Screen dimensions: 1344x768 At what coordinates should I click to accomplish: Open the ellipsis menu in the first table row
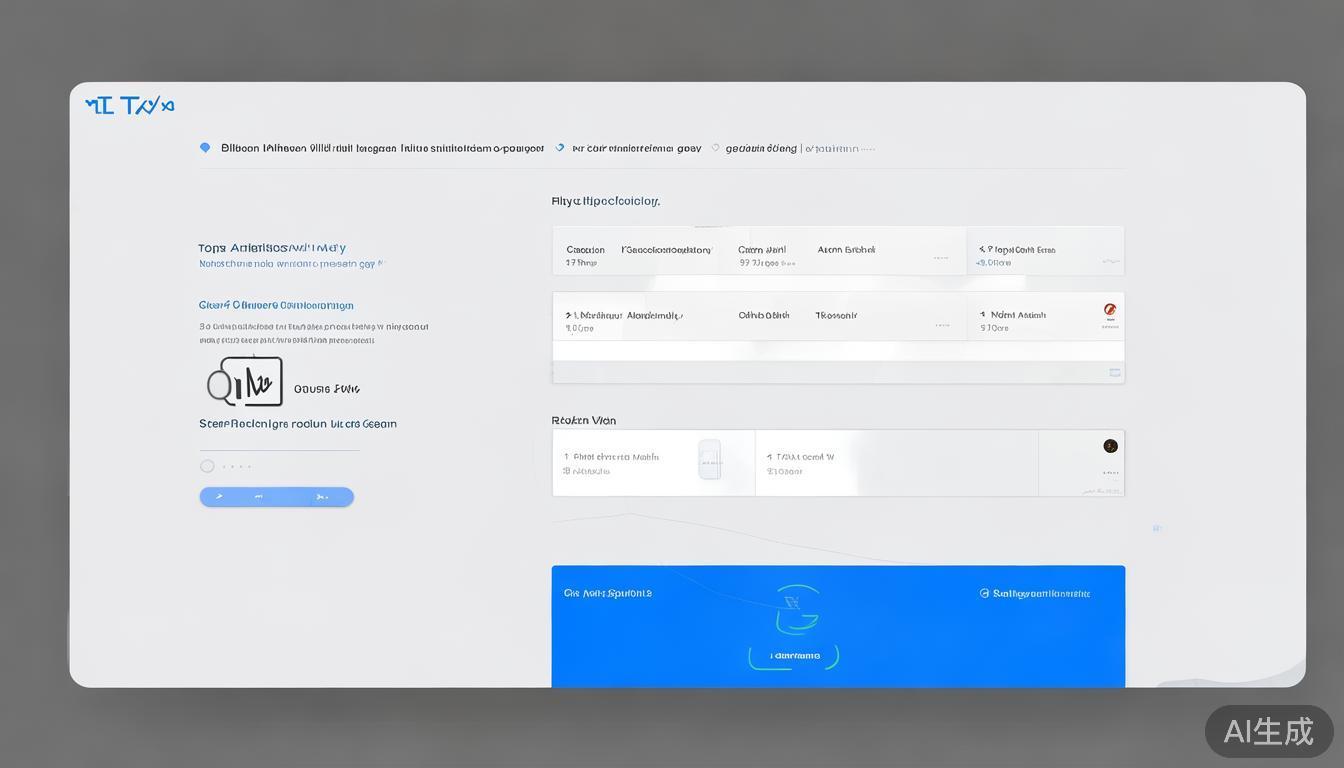click(x=940, y=258)
